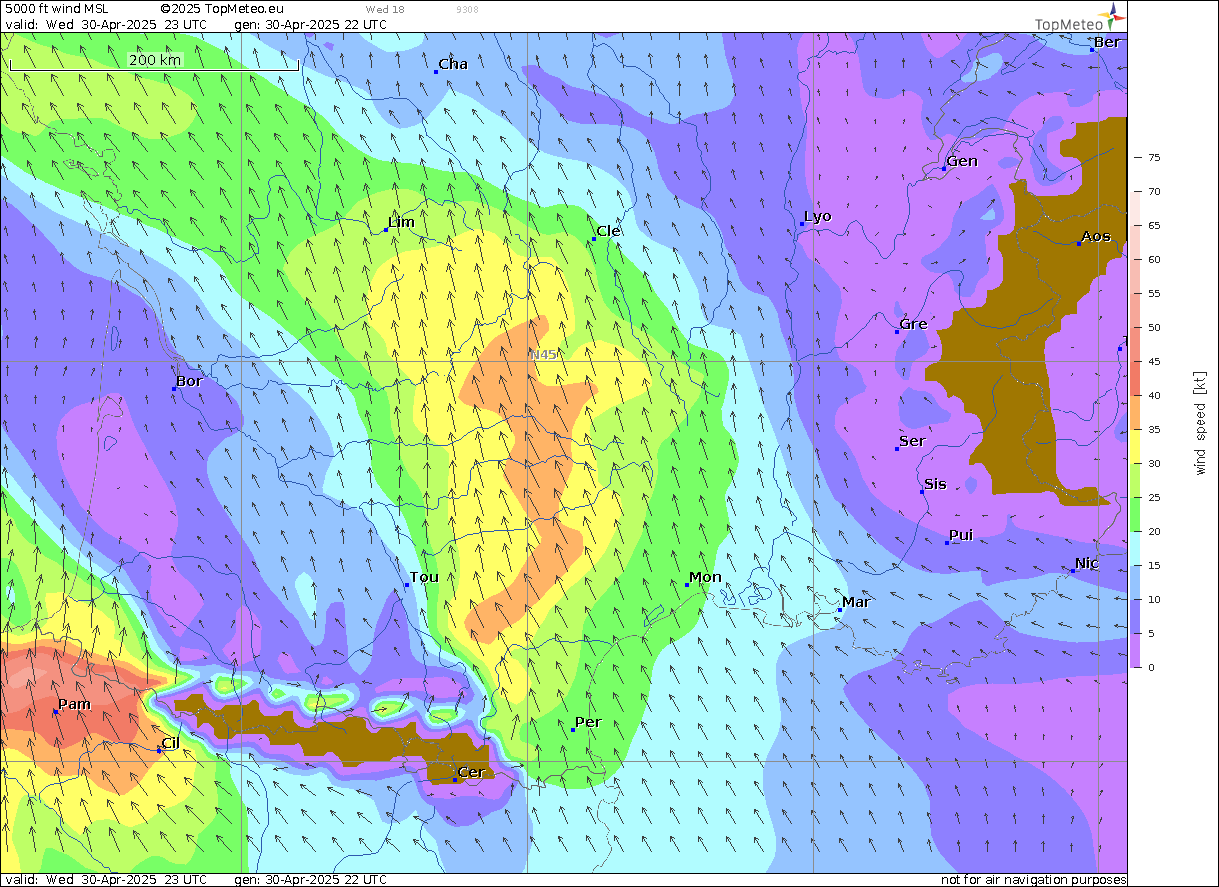Click the 30 tick on wind legend
This screenshot has width=1219, height=887.
[1153, 463]
